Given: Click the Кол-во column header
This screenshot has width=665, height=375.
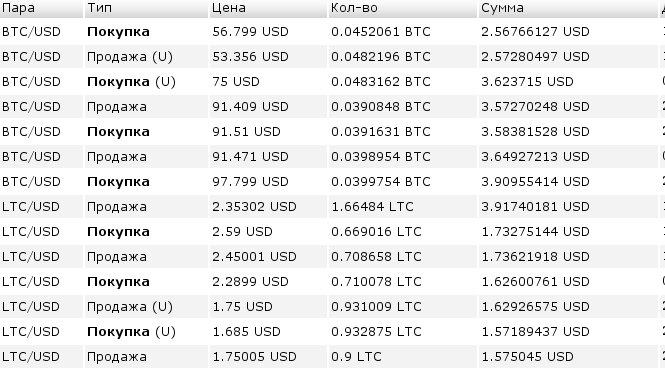Looking at the screenshot, I should pos(403,8).
